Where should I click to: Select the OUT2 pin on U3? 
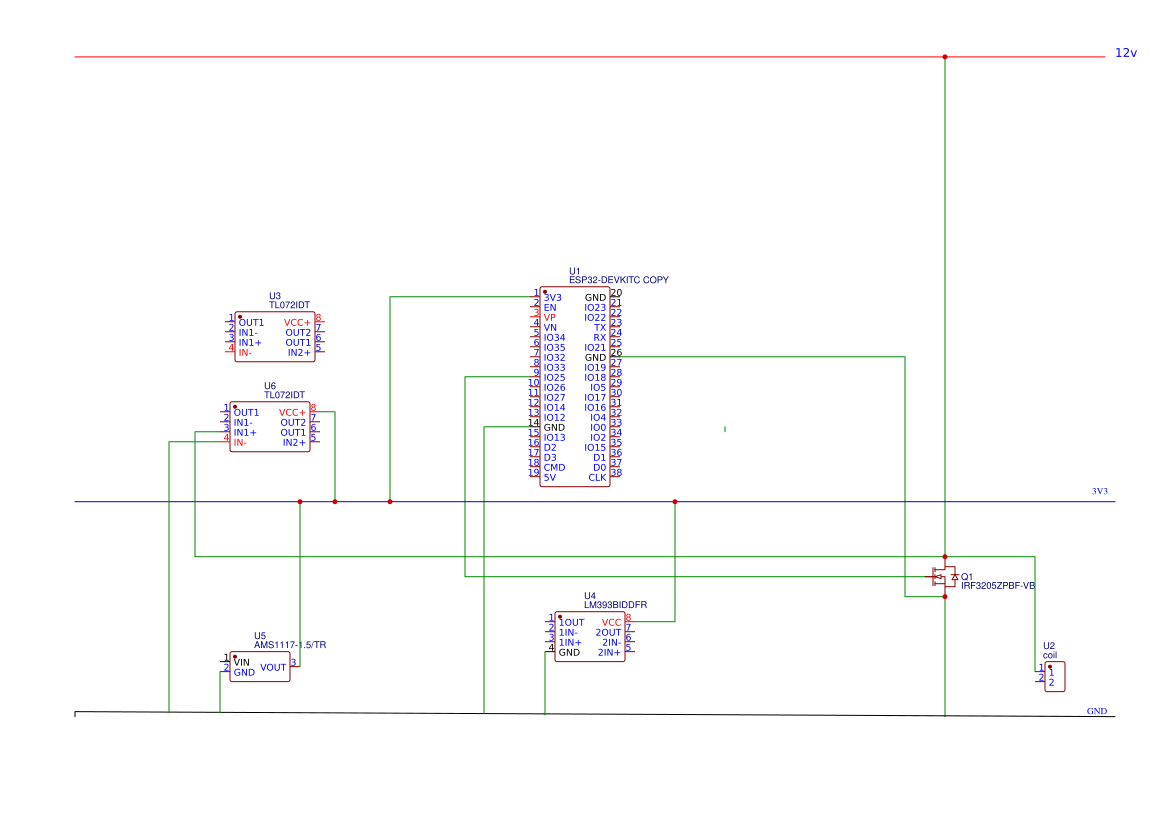298,333
